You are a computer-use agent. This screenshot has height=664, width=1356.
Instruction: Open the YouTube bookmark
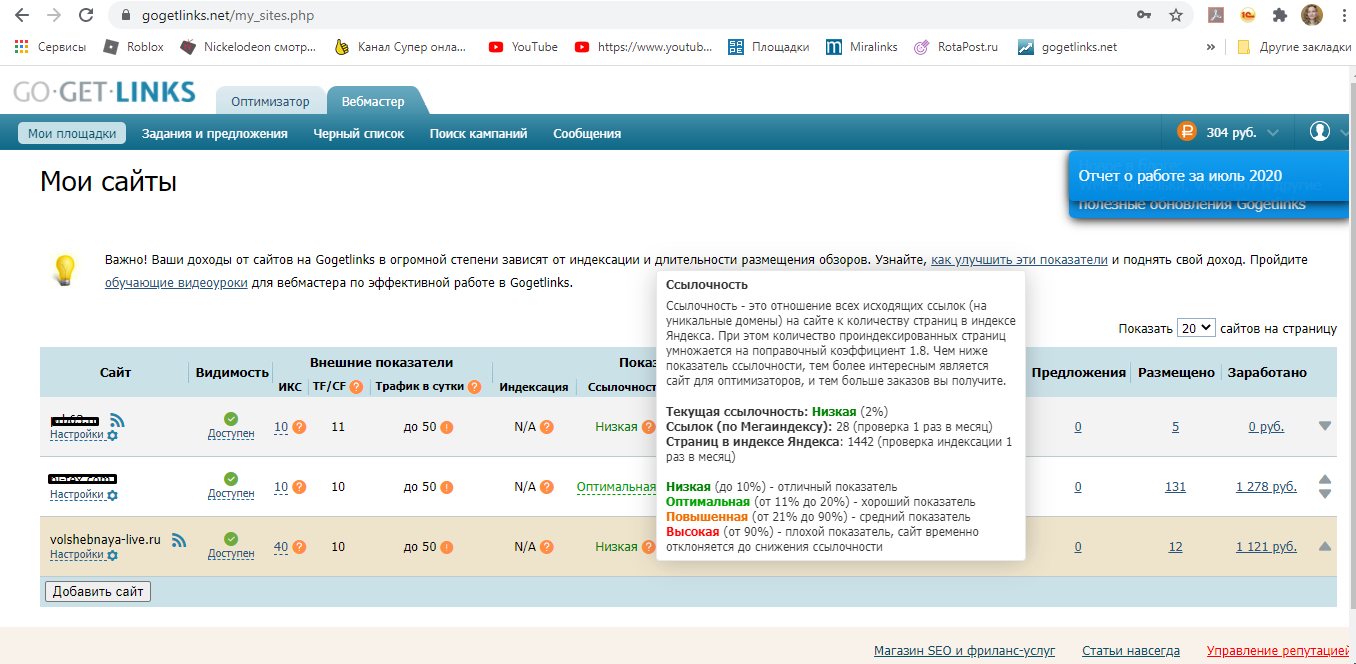pyautogui.click(x=523, y=47)
